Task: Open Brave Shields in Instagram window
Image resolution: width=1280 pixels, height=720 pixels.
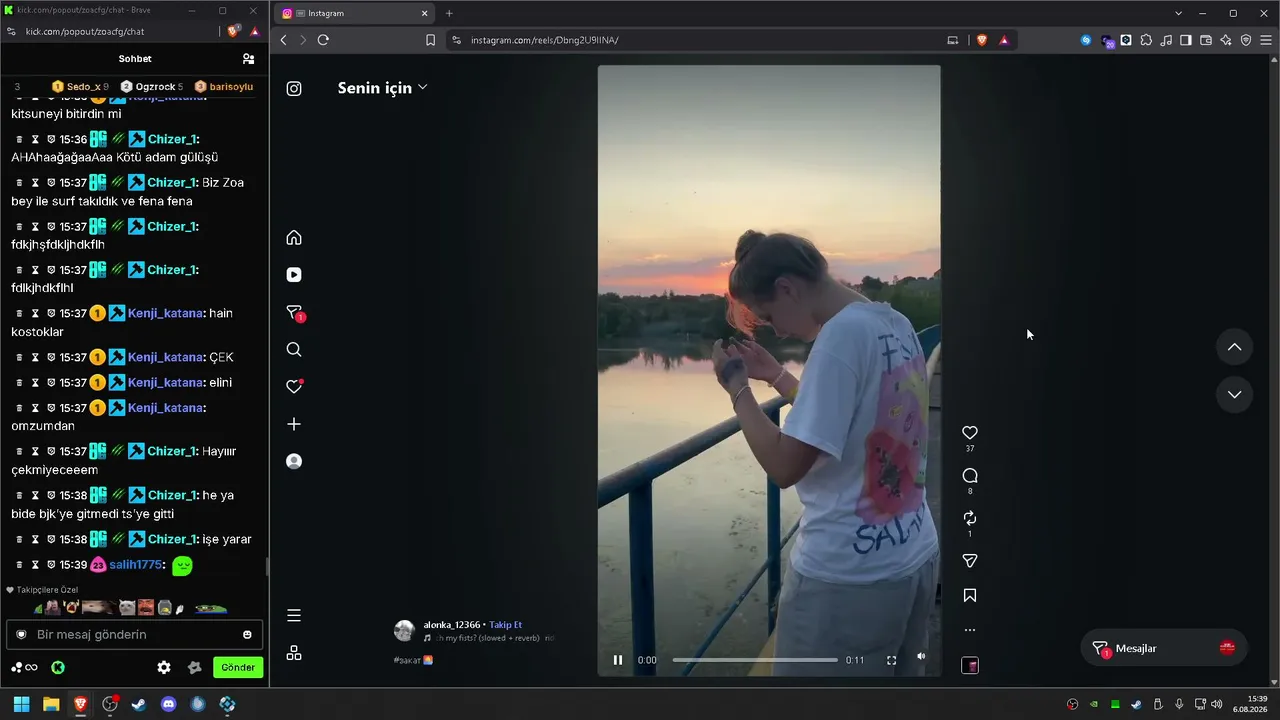Action: tap(981, 40)
